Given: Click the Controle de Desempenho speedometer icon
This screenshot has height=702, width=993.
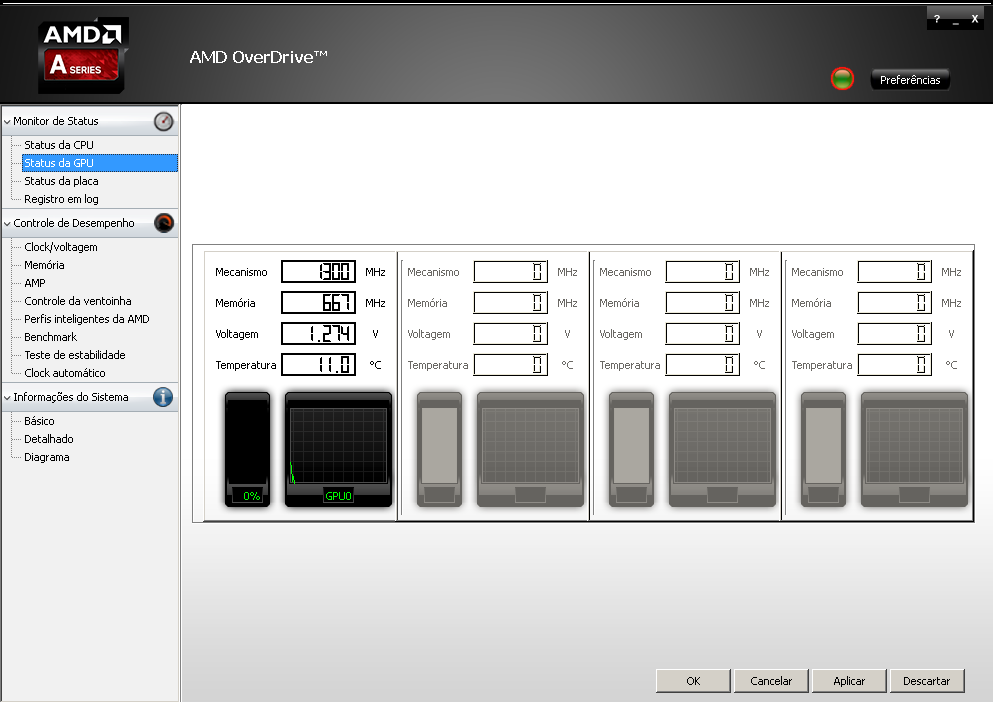Looking at the screenshot, I should pyautogui.click(x=164, y=223).
